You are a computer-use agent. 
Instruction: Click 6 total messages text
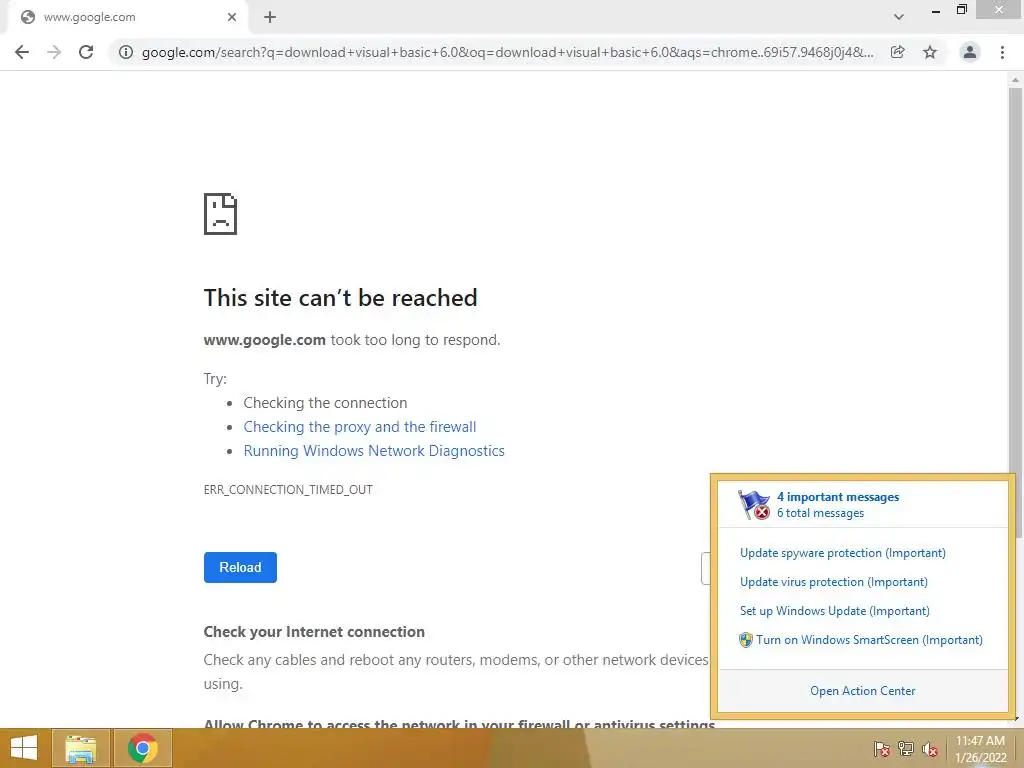pyautogui.click(x=820, y=513)
